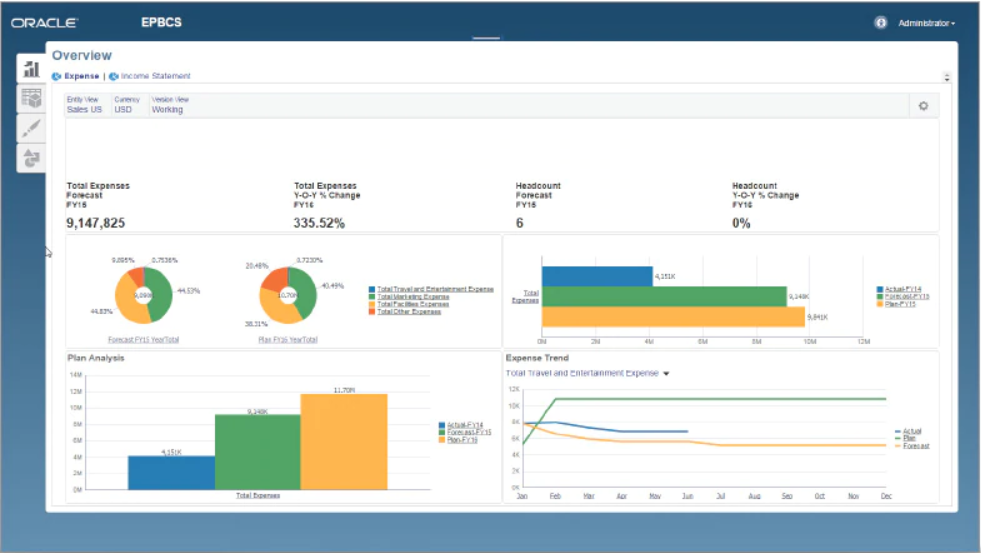Expand the Total Travel and Entertainment Expense dropdown
This screenshot has height=553, width=981.
(x=666, y=373)
